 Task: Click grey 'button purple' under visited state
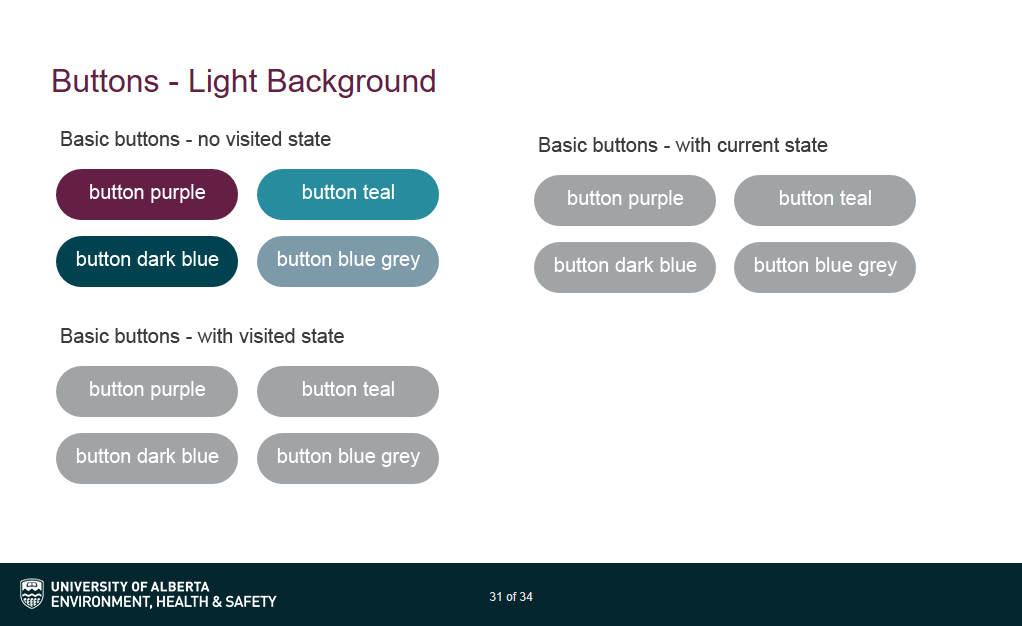tap(147, 391)
